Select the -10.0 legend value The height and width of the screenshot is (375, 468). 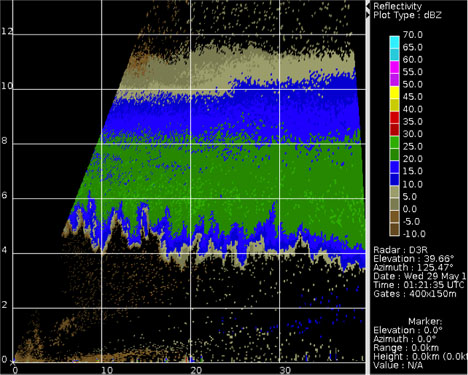pyautogui.click(x=414, y=234)
